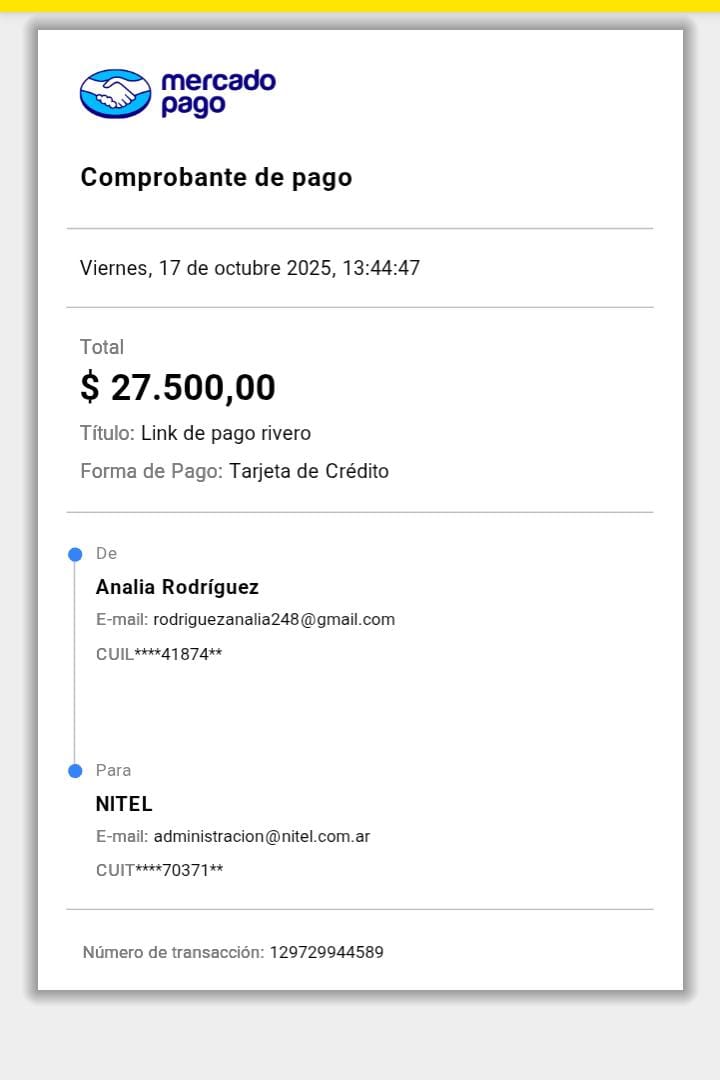Click the De sender label
Screen dimensions: 720x1080
tap(106, 554)
